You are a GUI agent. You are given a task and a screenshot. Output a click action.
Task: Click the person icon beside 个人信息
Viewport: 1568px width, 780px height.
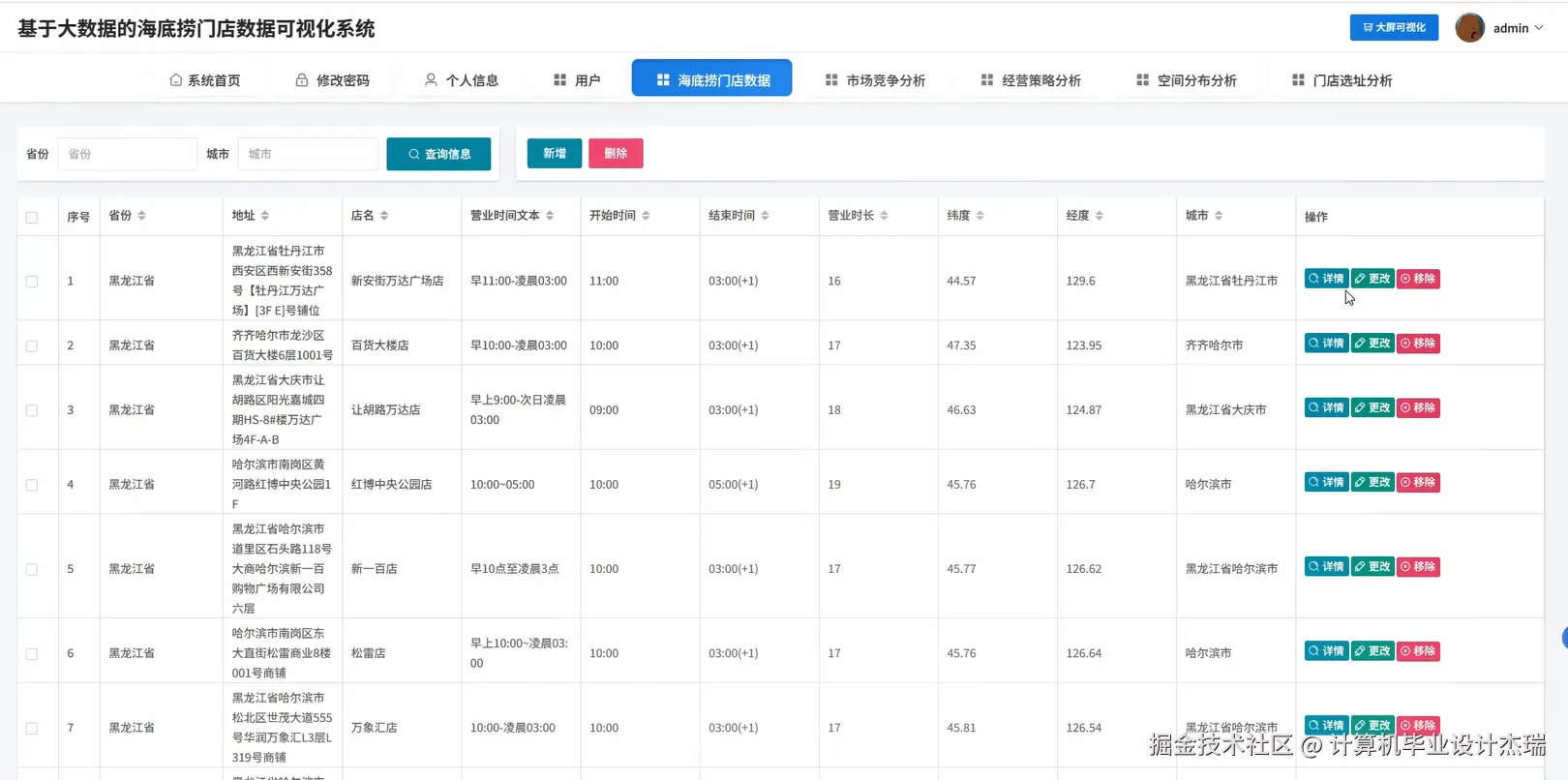[431, 80]
